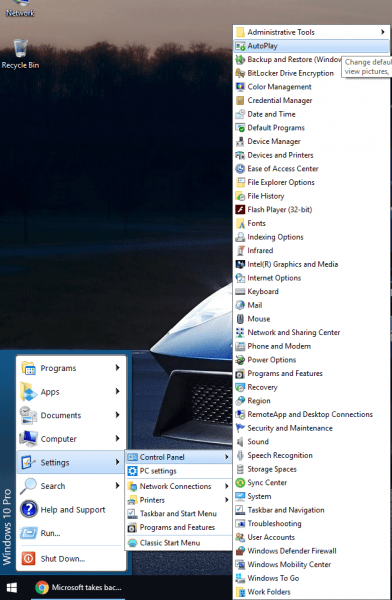Select Run... from the start menu
This screenshot has height=600, width=392.
pyautogui.click(x=71, y=533)
